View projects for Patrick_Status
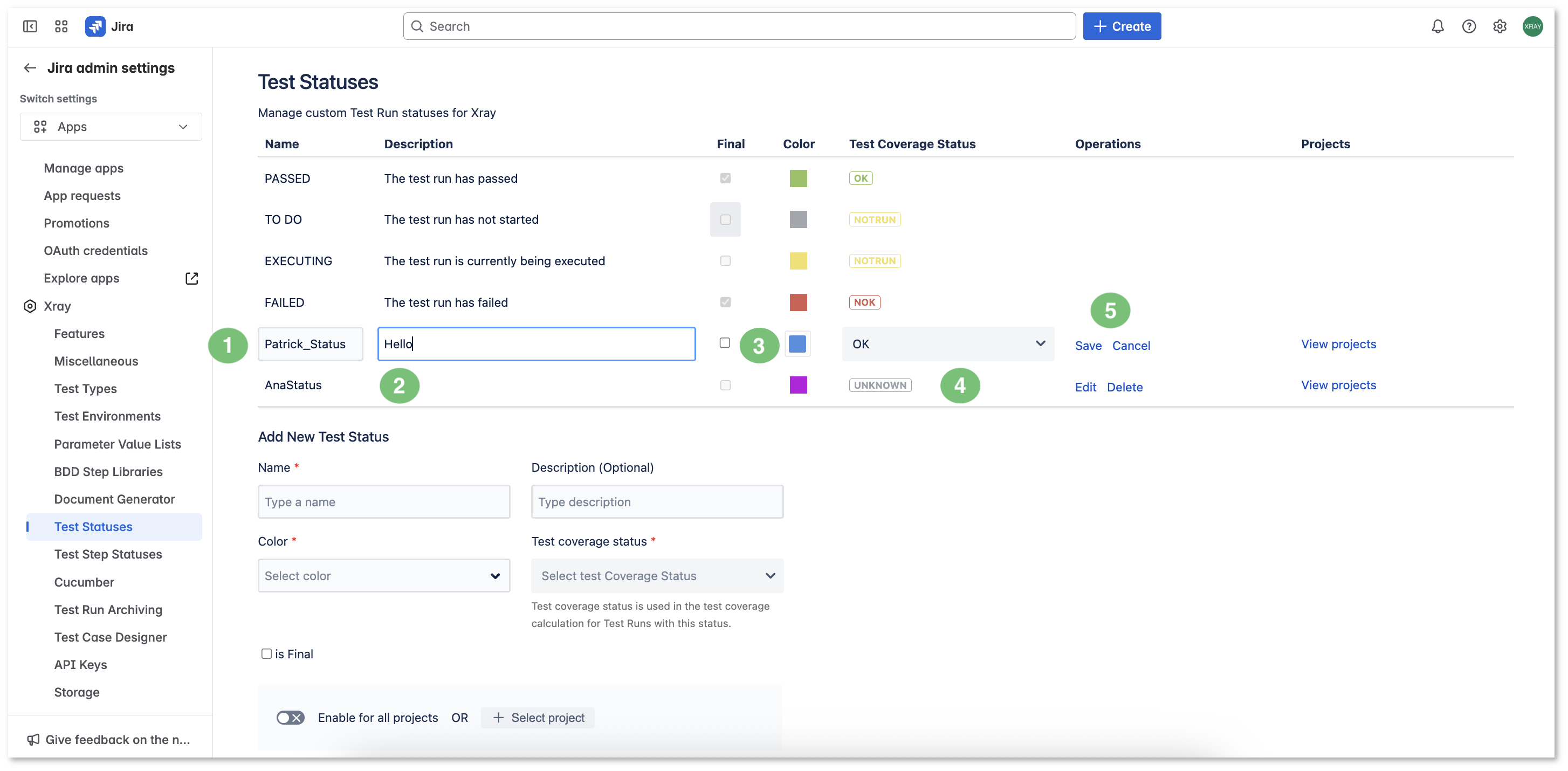1568x771 pixels. tap(1338, 344)
